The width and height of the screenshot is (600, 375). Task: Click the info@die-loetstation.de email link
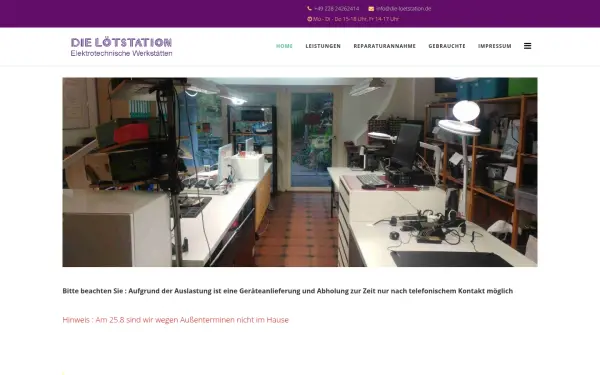[x=403, y=8]
